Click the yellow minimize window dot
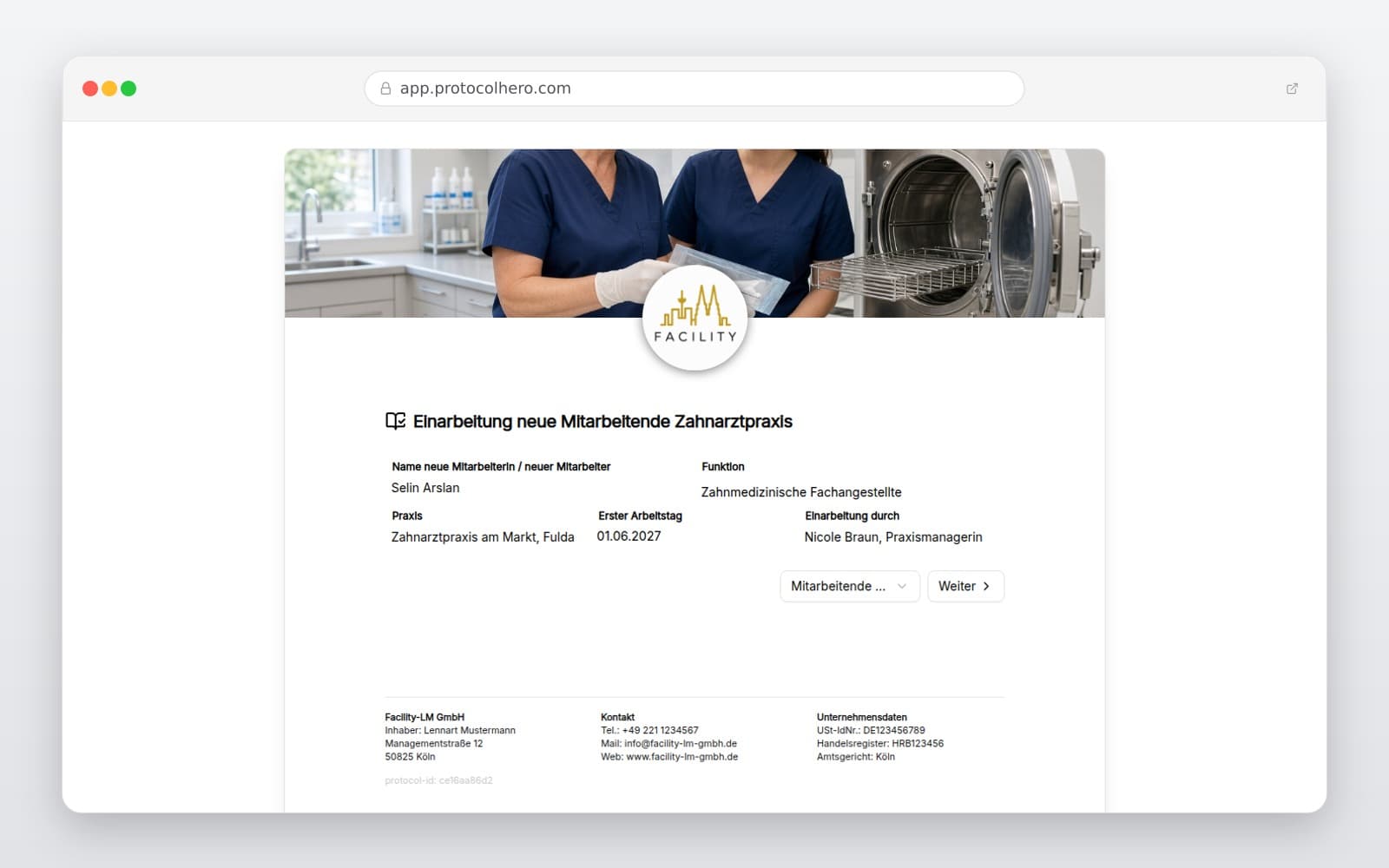The width and height of the screenshot is (1389, 868). [109, 89]
